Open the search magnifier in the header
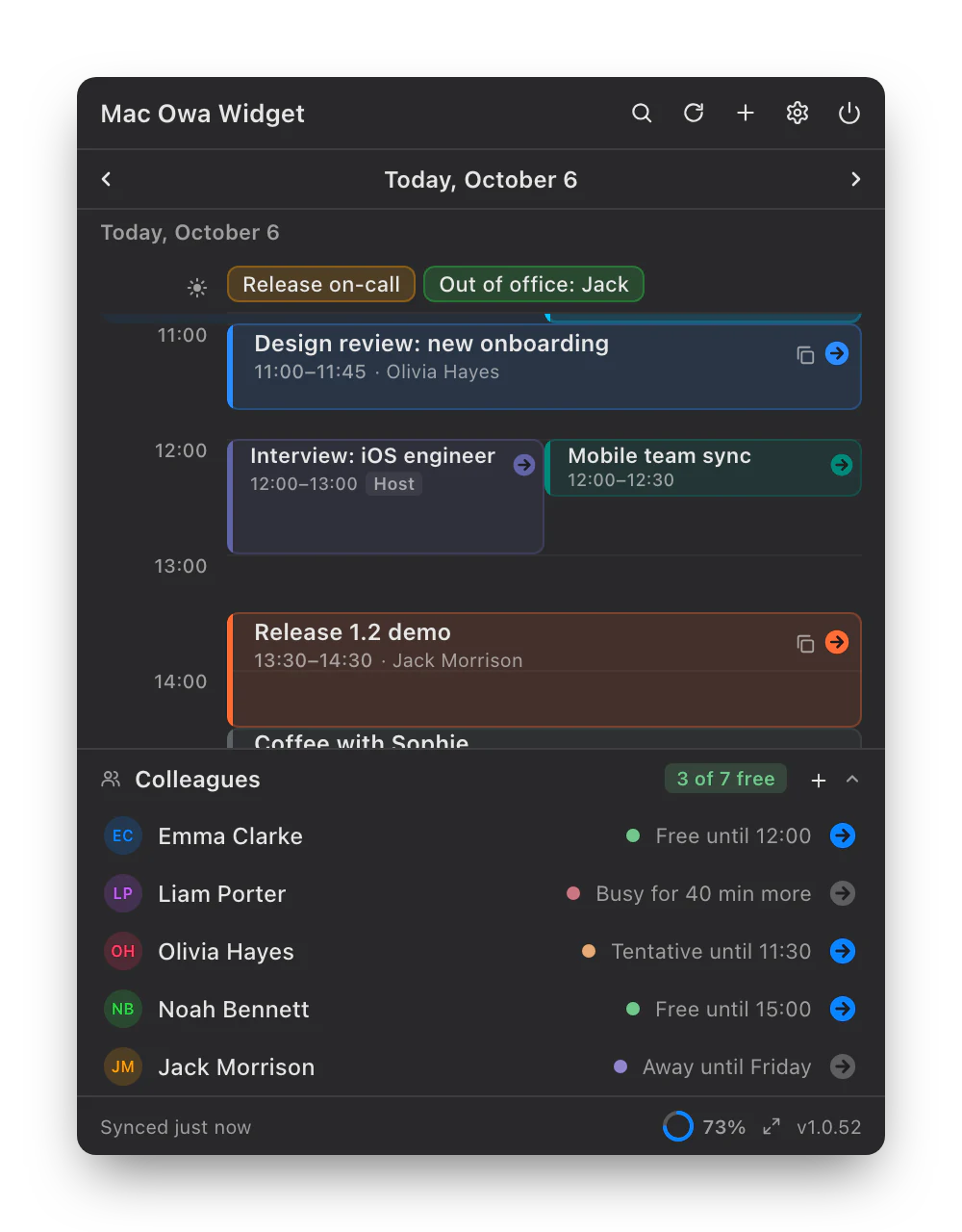Image resolution: width=962 pixels, height=1232 pixels. coord(642,114)
